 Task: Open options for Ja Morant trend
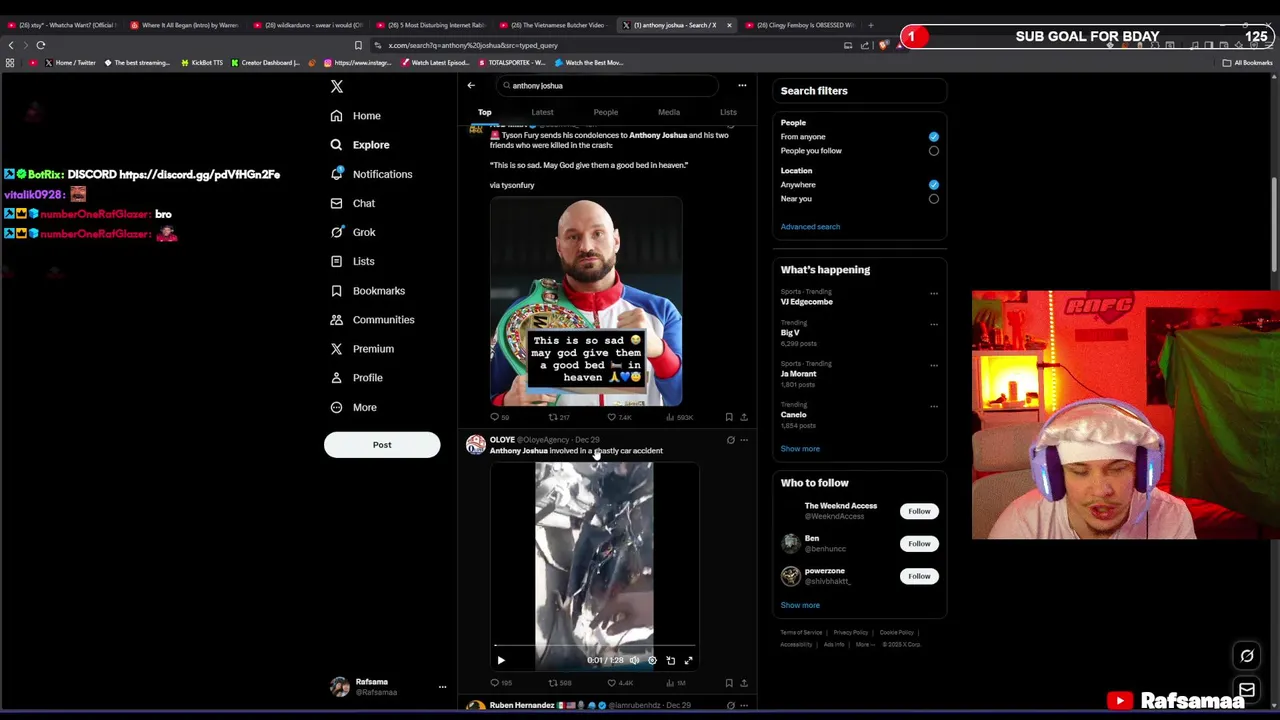[x=934, y=365]
